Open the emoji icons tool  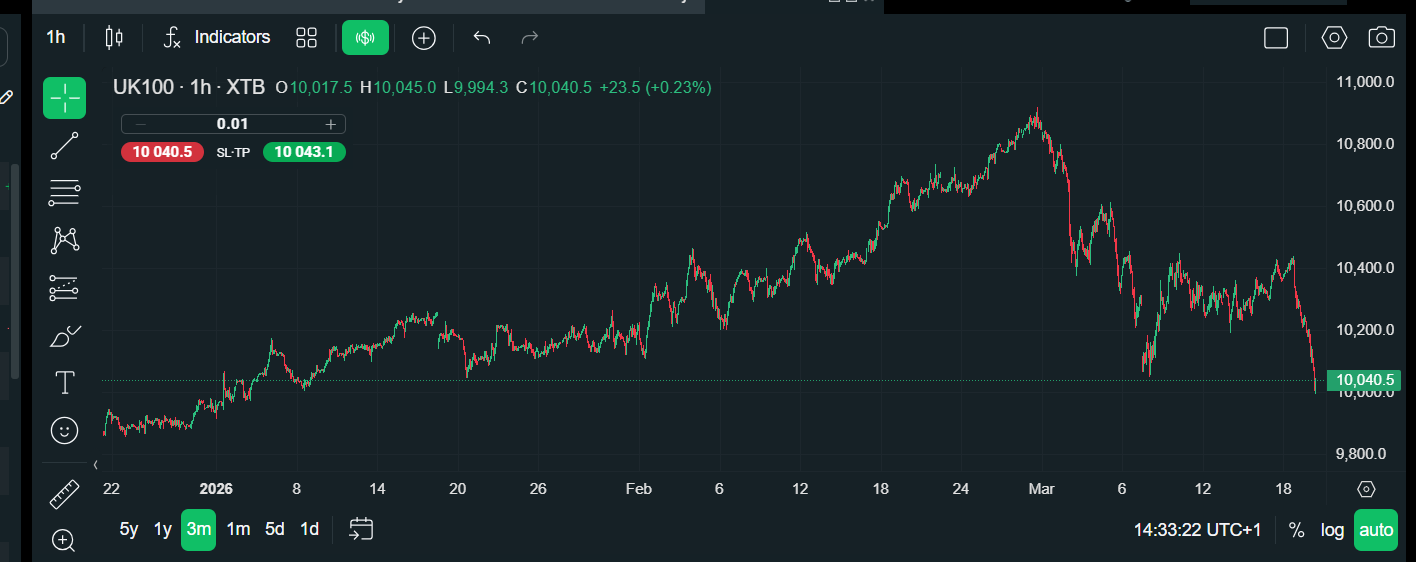[64, 430]
